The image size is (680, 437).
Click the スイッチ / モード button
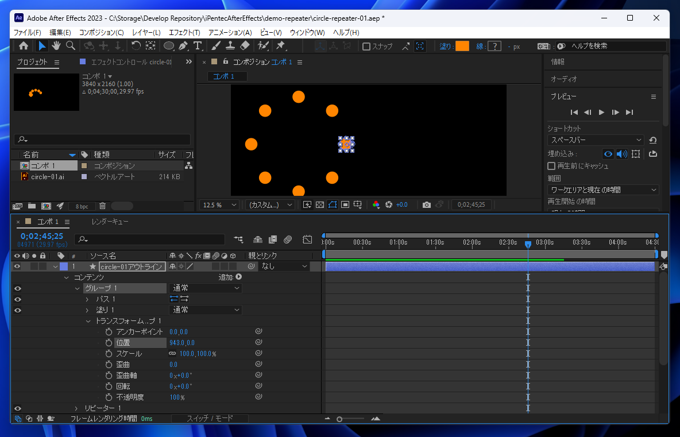[210, 419]
